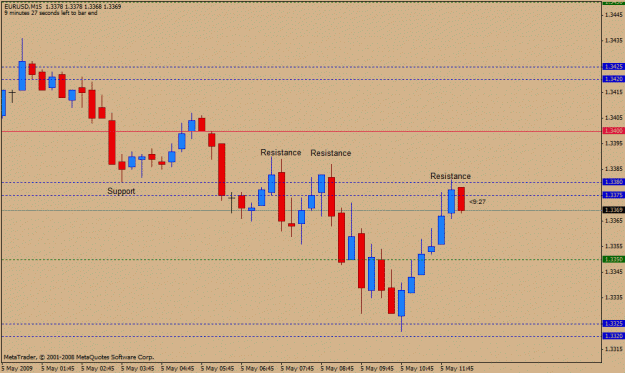Click the 1.3345 price scale label
Image resolution: width=625 pixels, height=373 pixels.
pos(614,272)
